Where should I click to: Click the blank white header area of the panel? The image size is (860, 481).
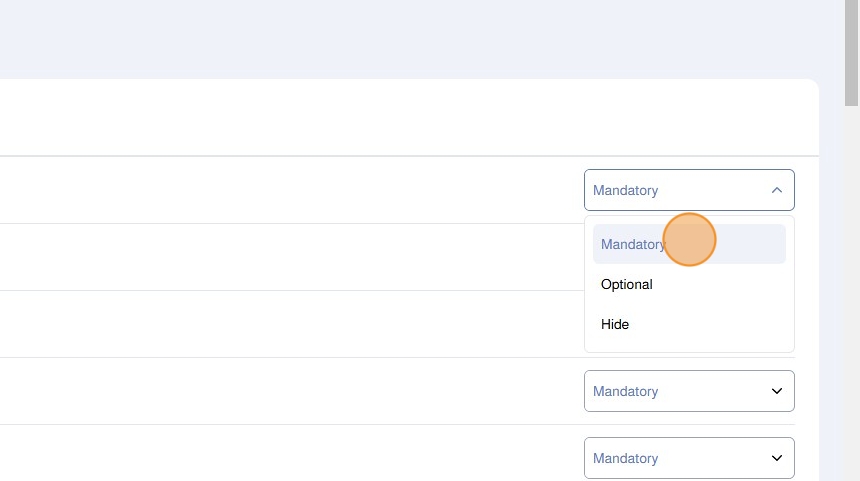point(400,118)
